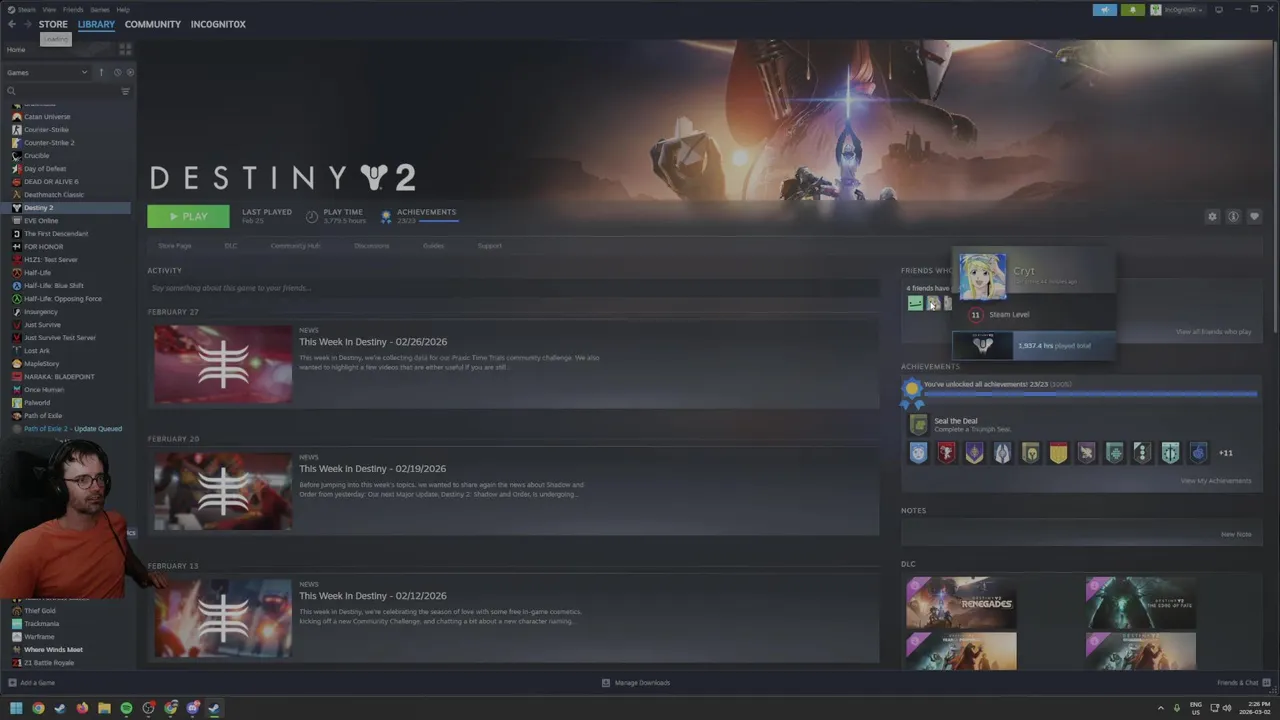Open Discord from the Windows taskbar
Image resolution: width=1280 pixels, height=720 pixels.
[x=192, y=708]
